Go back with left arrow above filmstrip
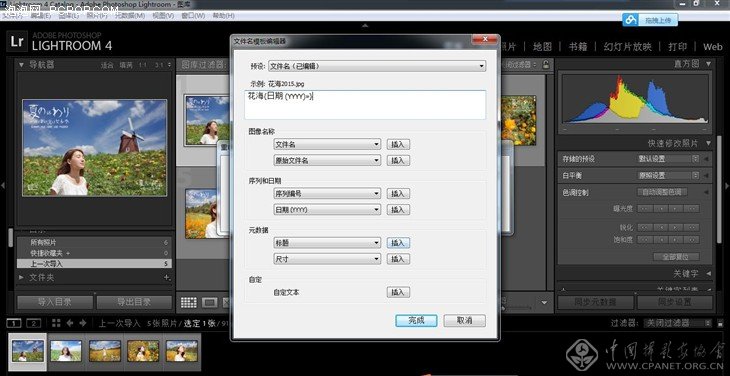The height and width of the screenshot is (376, 730). [70, 323]
